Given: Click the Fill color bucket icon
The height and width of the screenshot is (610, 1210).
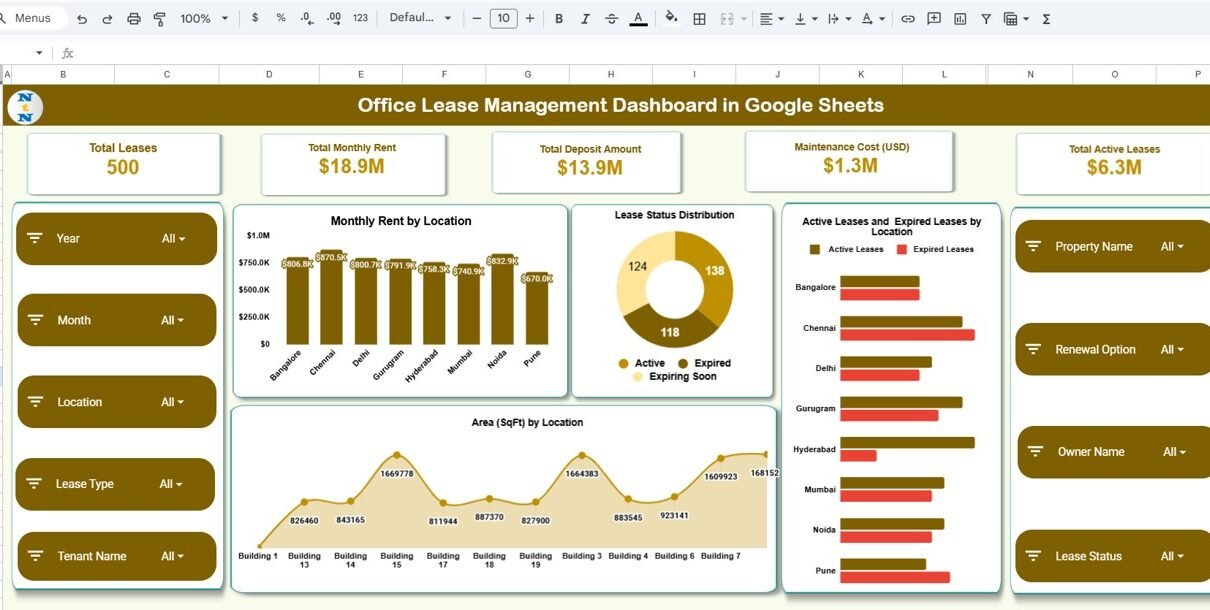Looking at the screenshot, I should tap(671, 18).
